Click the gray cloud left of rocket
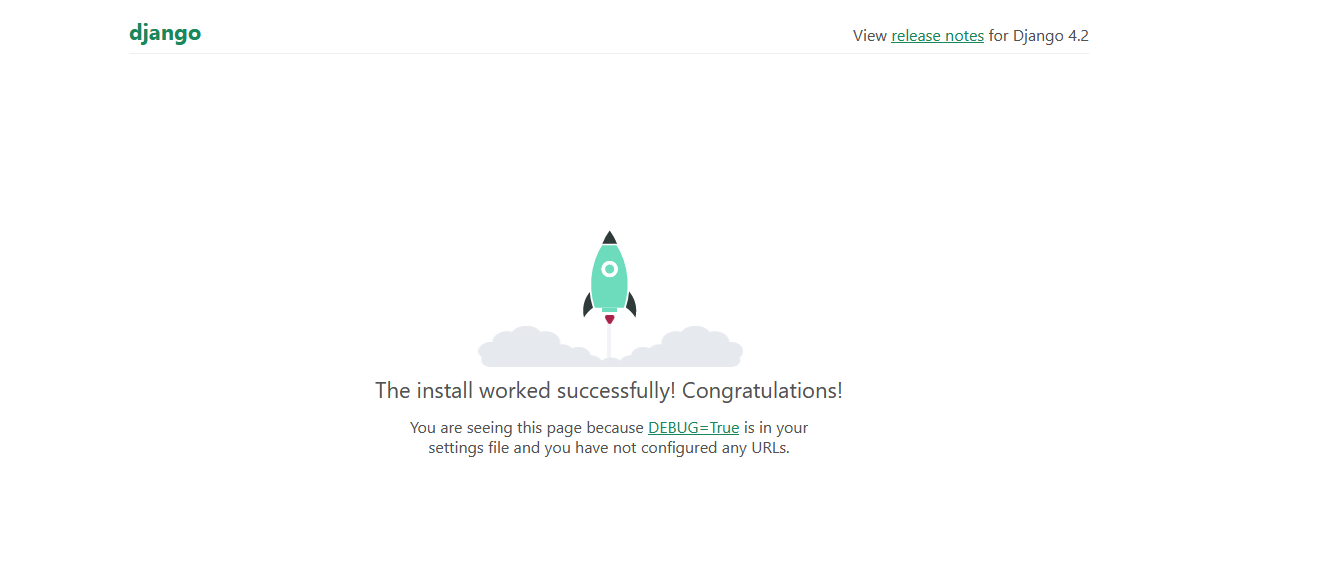 (538, 349)
